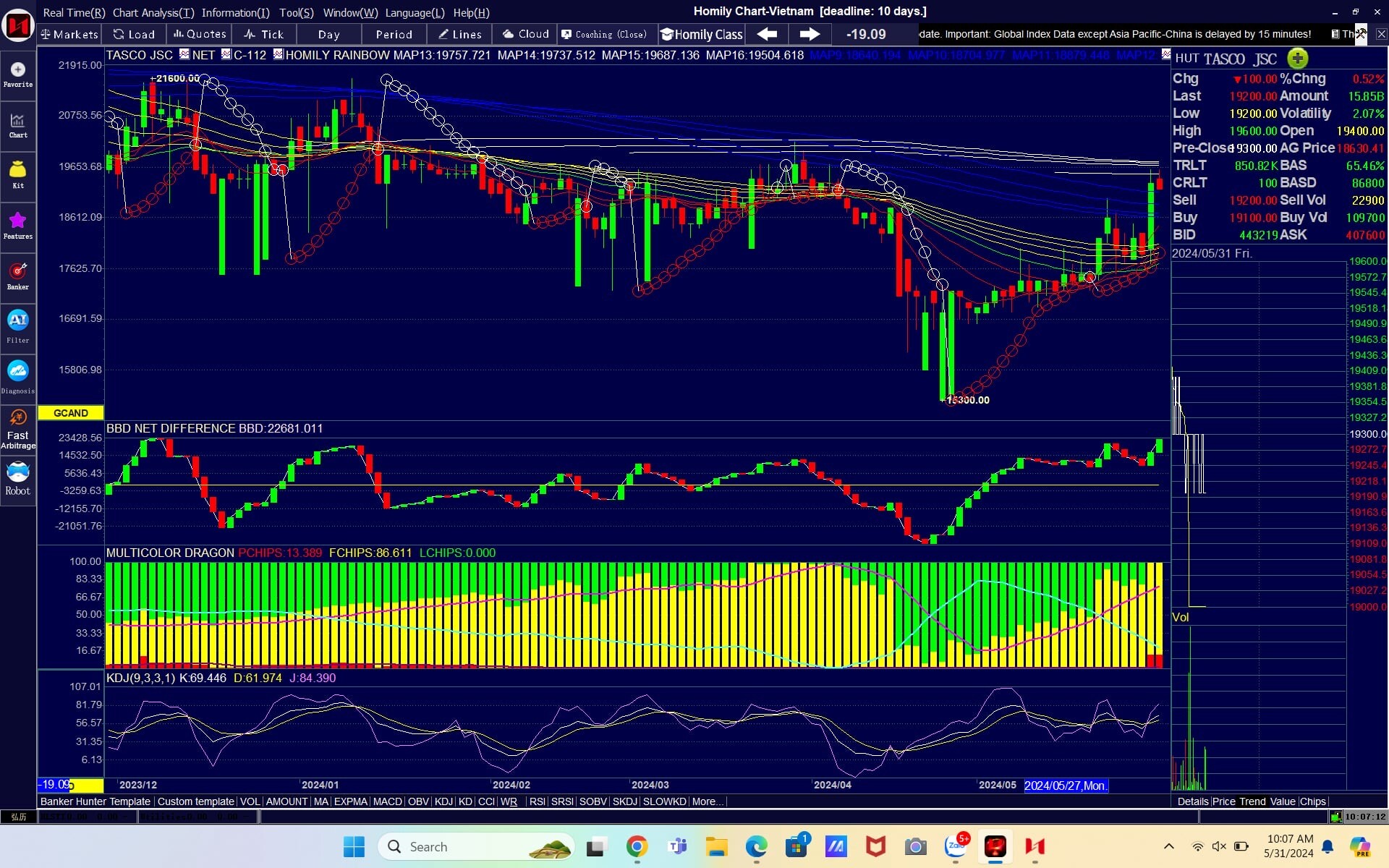Open the Chips tab in right panel
Screen dimensions: 1389x868
coord(1312,801)
